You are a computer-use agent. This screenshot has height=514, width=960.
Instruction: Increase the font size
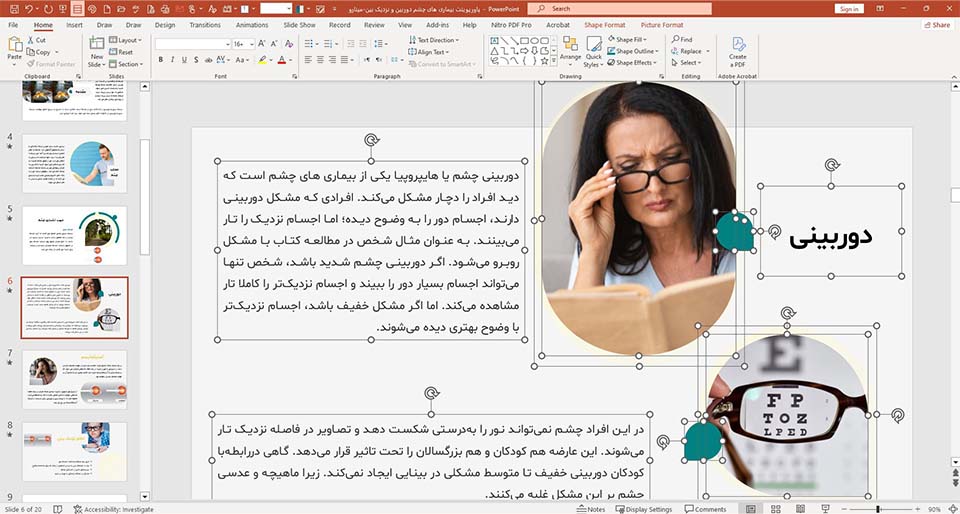pos(261,44)
